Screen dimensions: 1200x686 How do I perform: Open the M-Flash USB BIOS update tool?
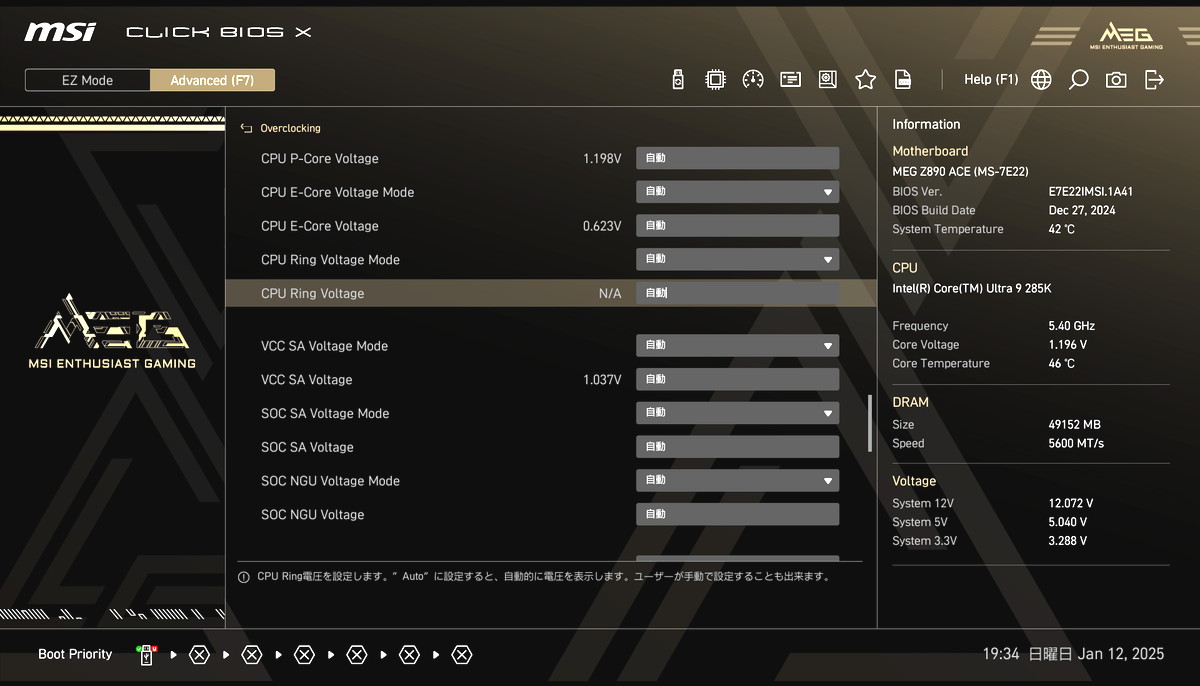[x=678, y=80]
